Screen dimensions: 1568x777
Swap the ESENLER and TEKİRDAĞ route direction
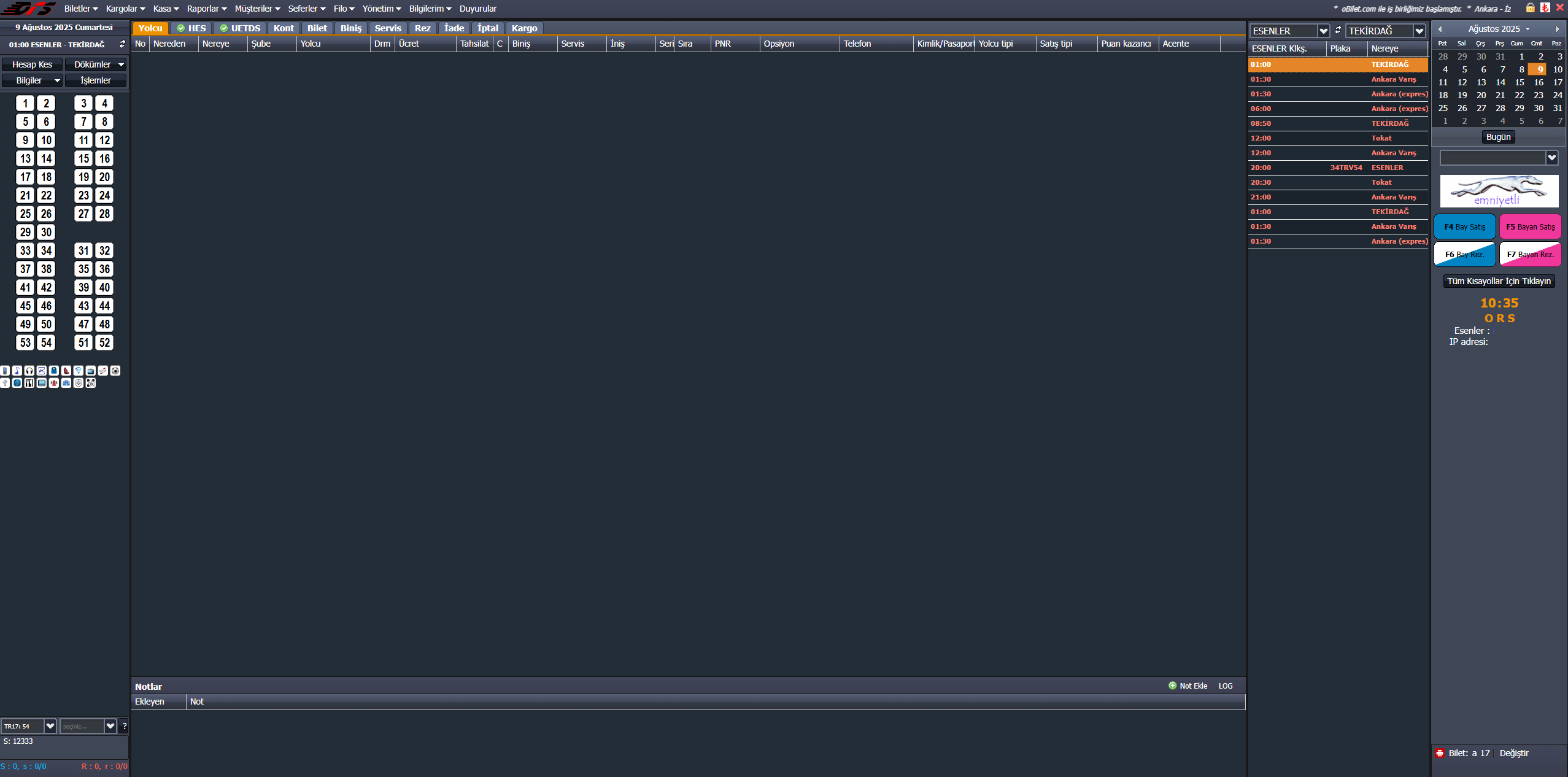1338,30
